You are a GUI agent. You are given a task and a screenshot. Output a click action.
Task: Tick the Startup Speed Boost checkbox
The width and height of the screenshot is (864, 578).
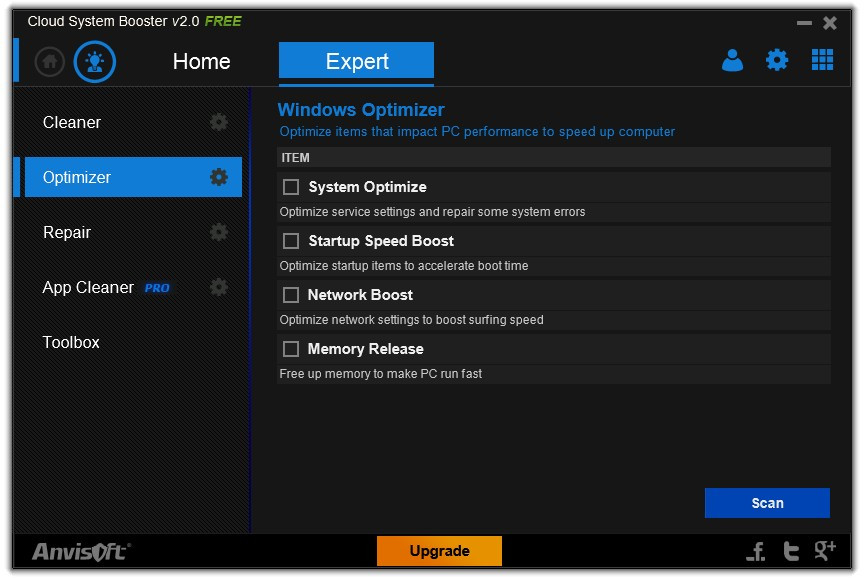click(291, 241)
